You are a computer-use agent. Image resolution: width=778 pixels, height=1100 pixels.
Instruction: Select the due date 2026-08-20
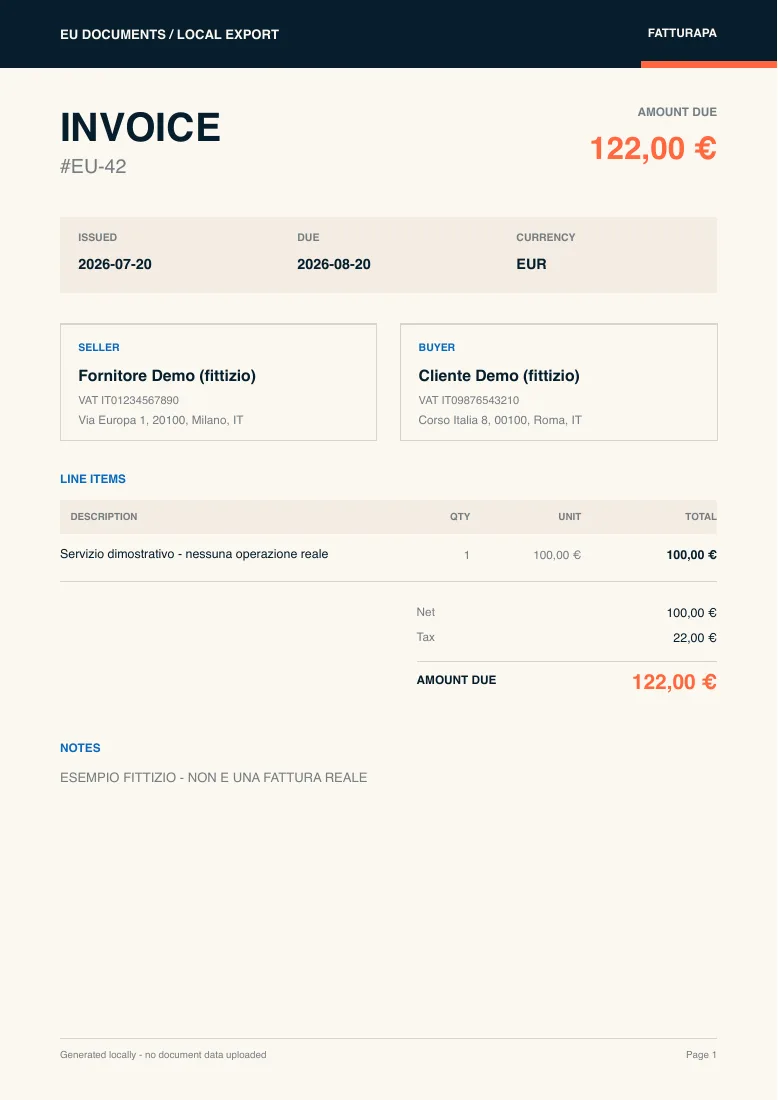click(334, 264)
